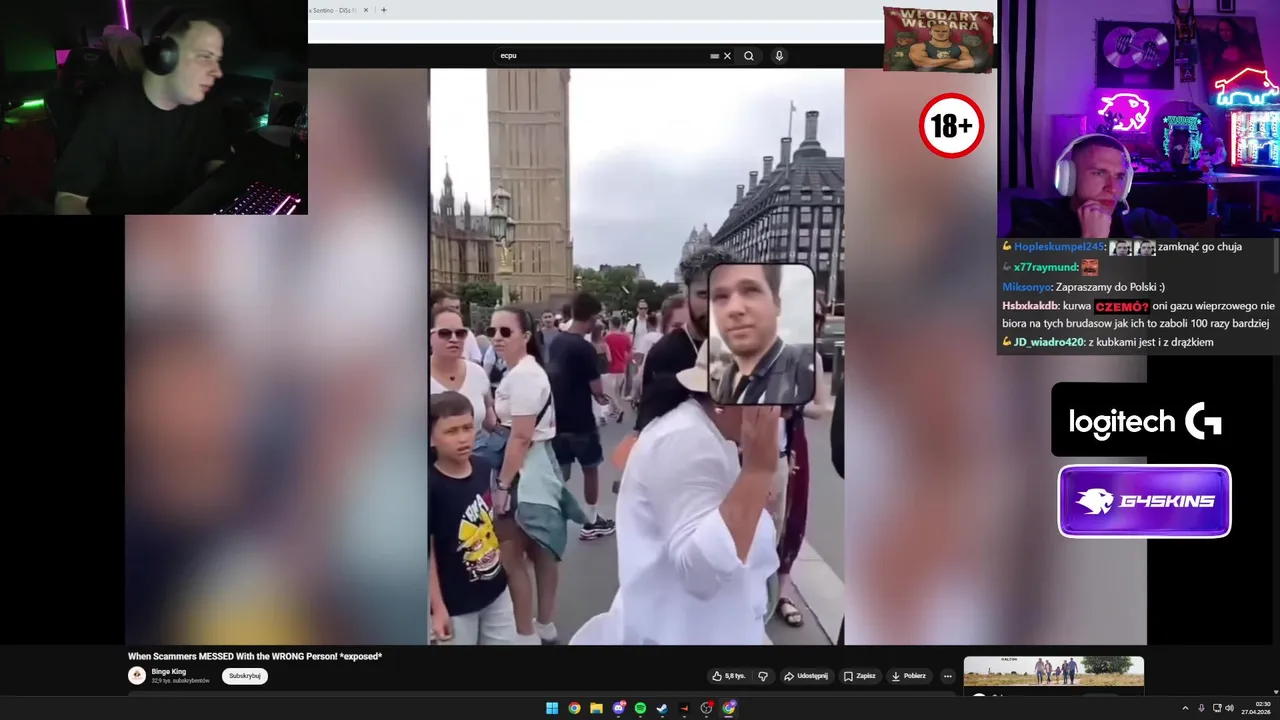This screenshot has height=720, width=1280.
Task: Open the Binge King channel name link
Action: [169, 672]
